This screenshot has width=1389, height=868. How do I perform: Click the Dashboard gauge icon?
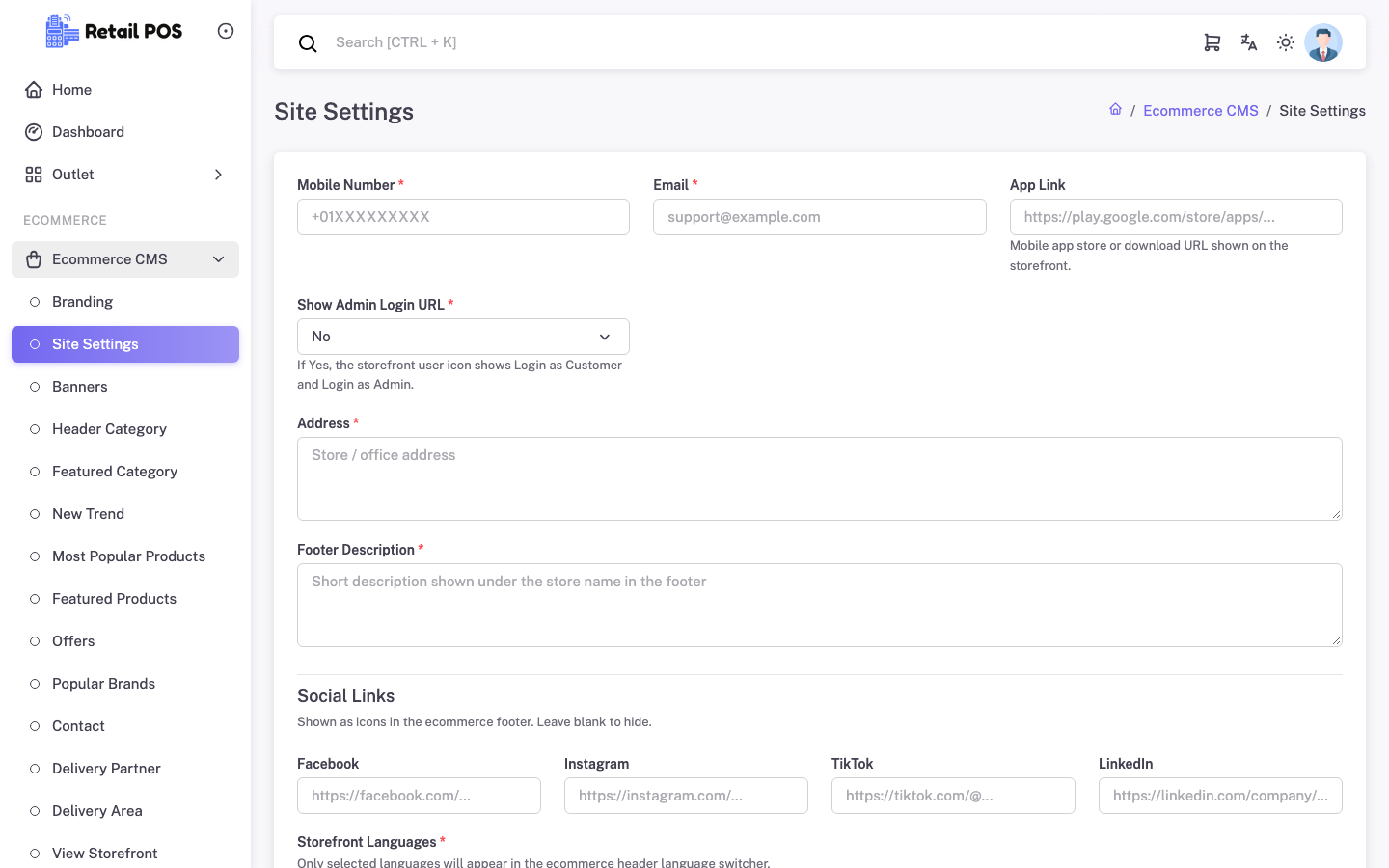[34, 132]
